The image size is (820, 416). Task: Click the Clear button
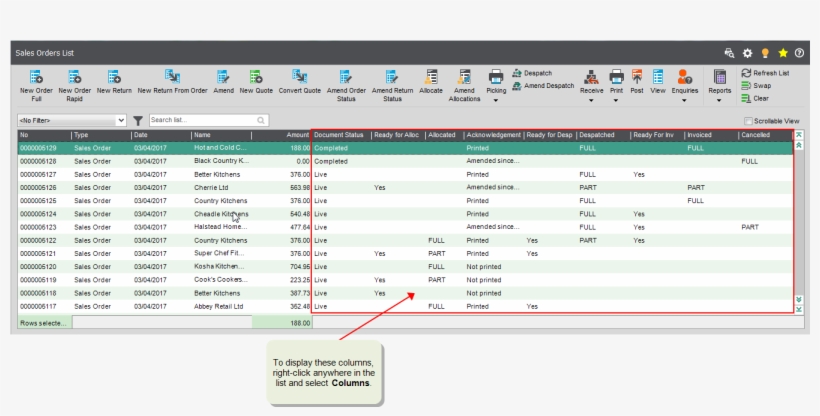pos(755,98)
